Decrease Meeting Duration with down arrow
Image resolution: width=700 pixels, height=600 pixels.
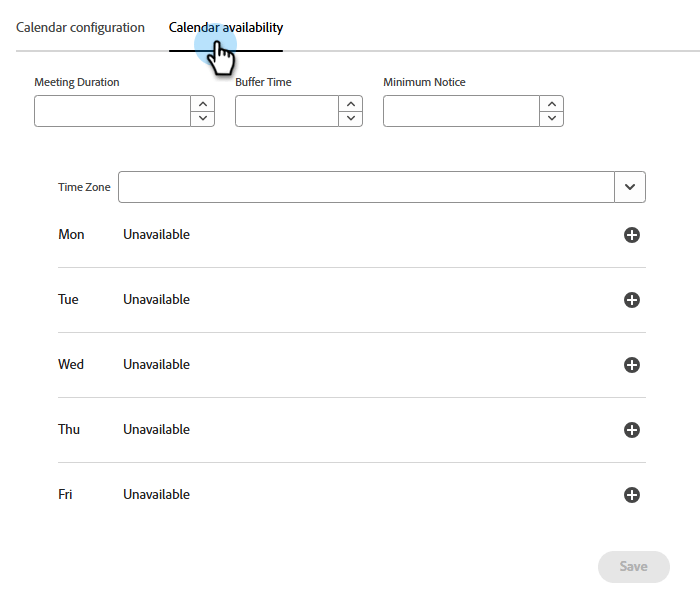(202, 118)
